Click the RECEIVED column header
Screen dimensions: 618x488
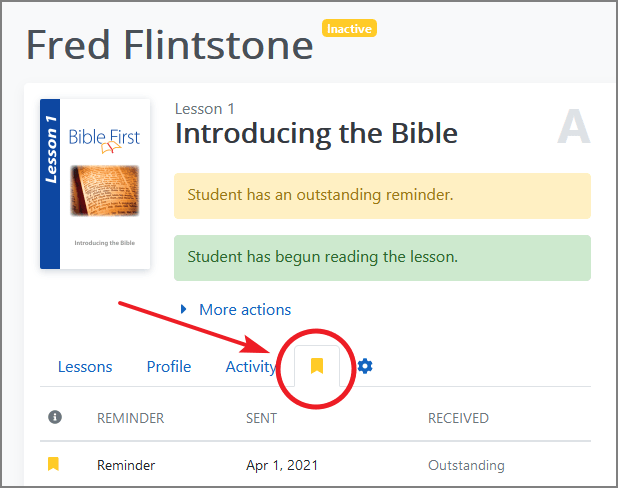458,418
